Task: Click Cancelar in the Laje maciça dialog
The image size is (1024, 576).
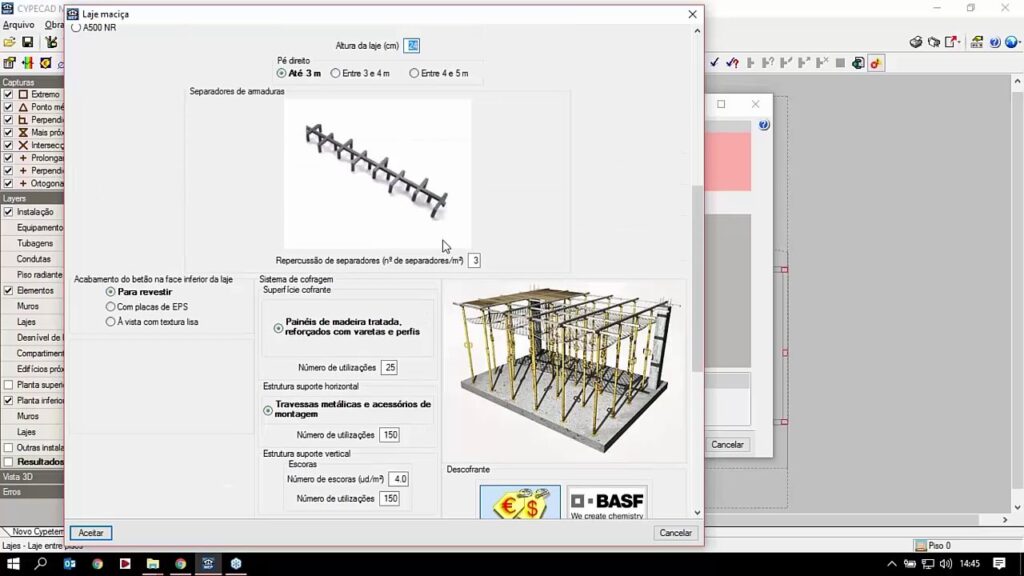Action: pyautogui.click(x=675, y=533)
